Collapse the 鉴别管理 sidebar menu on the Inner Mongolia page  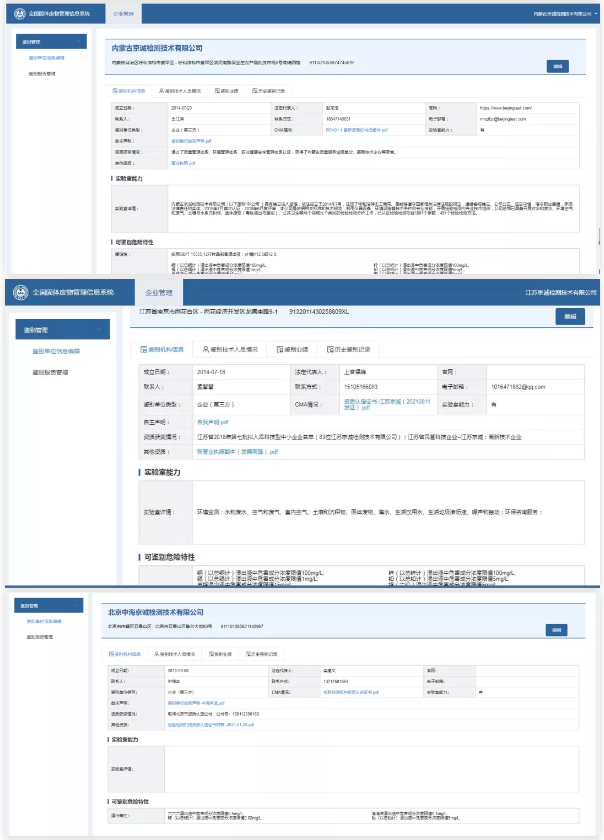(x=51, y=41)
